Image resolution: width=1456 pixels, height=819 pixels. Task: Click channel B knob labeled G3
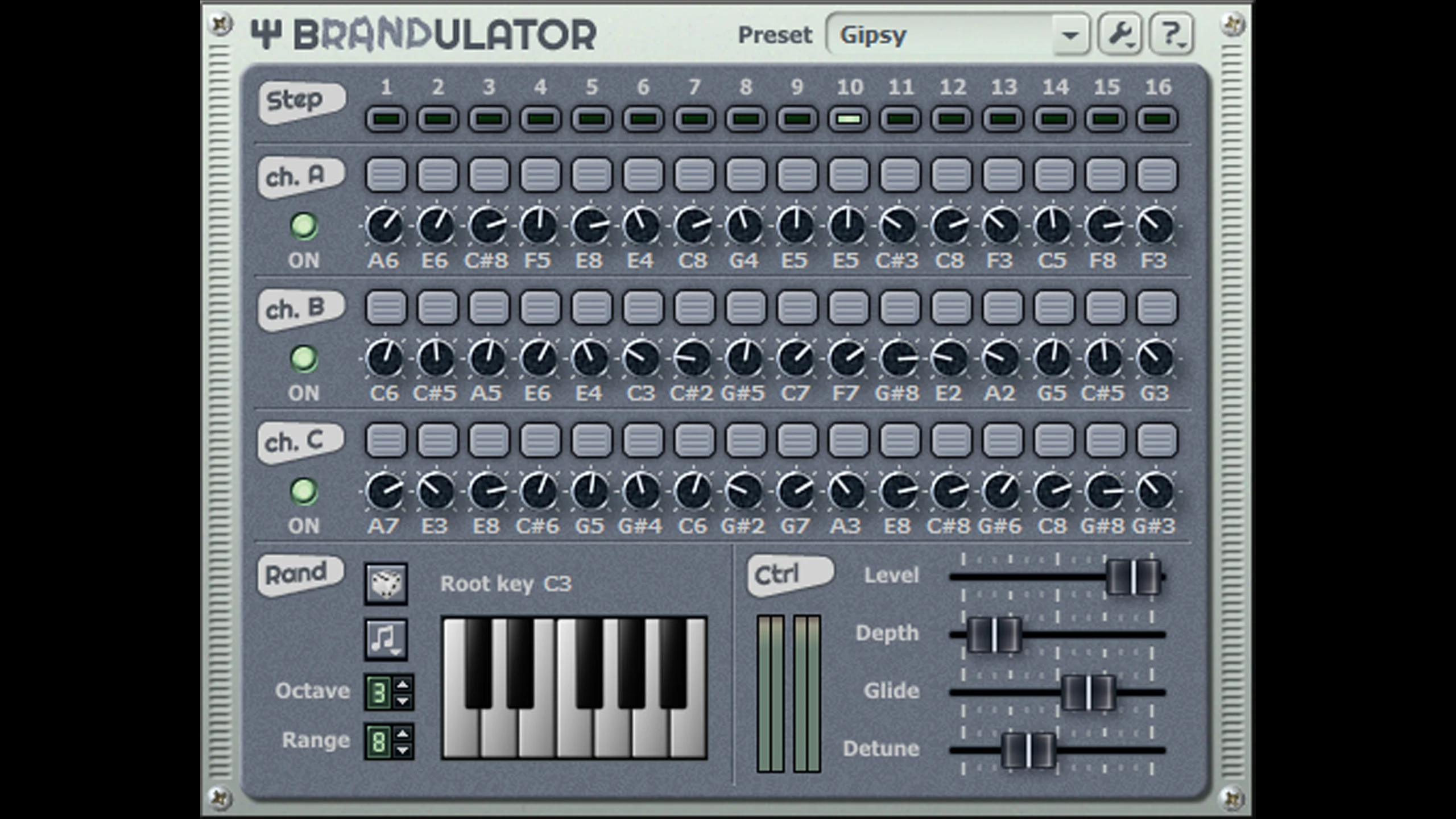pyautogui.click(x=1156, y=358)
